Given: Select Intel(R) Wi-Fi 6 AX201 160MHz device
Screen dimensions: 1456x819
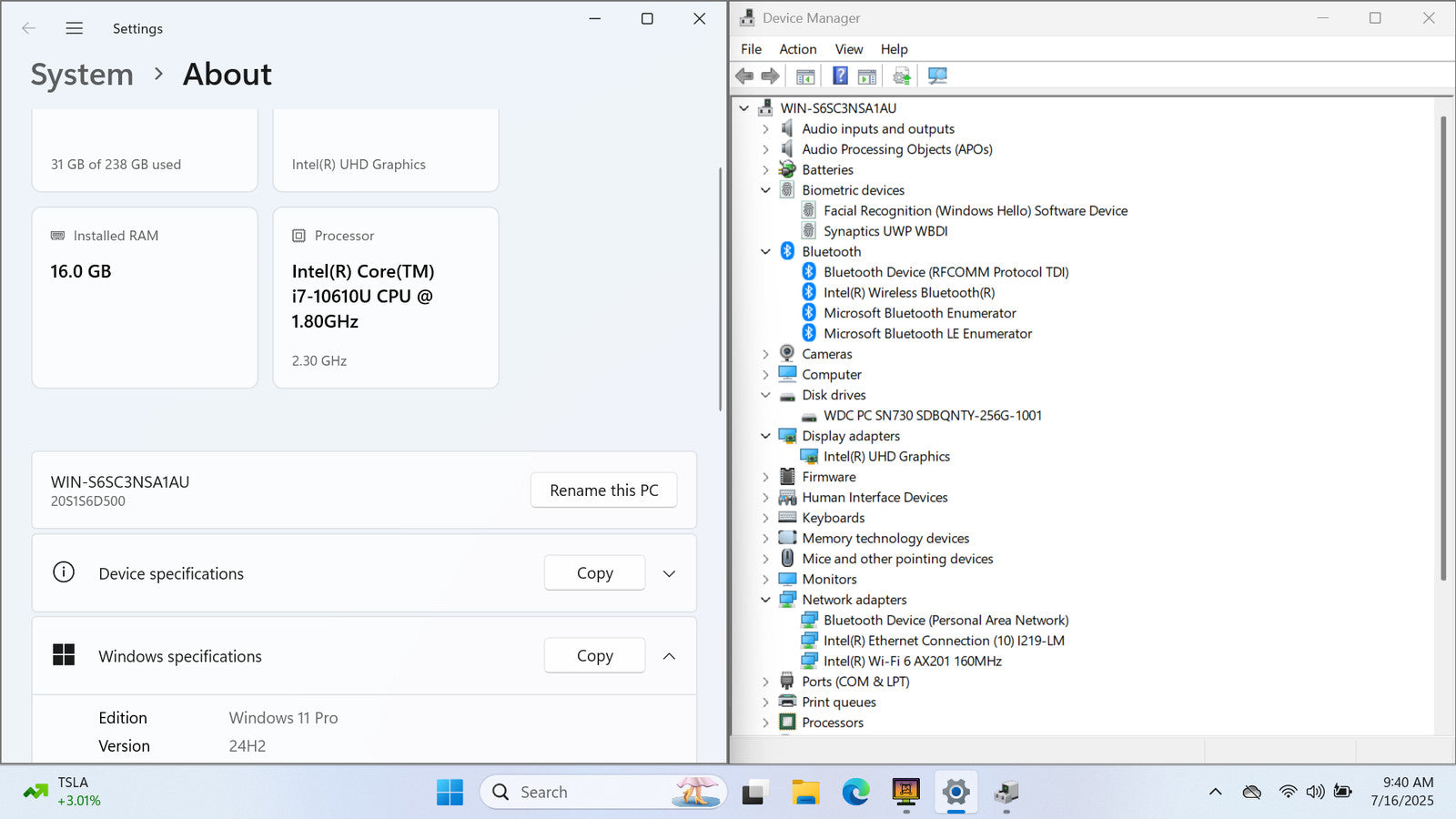Looking at the screenshot, I should click(912, 662).
